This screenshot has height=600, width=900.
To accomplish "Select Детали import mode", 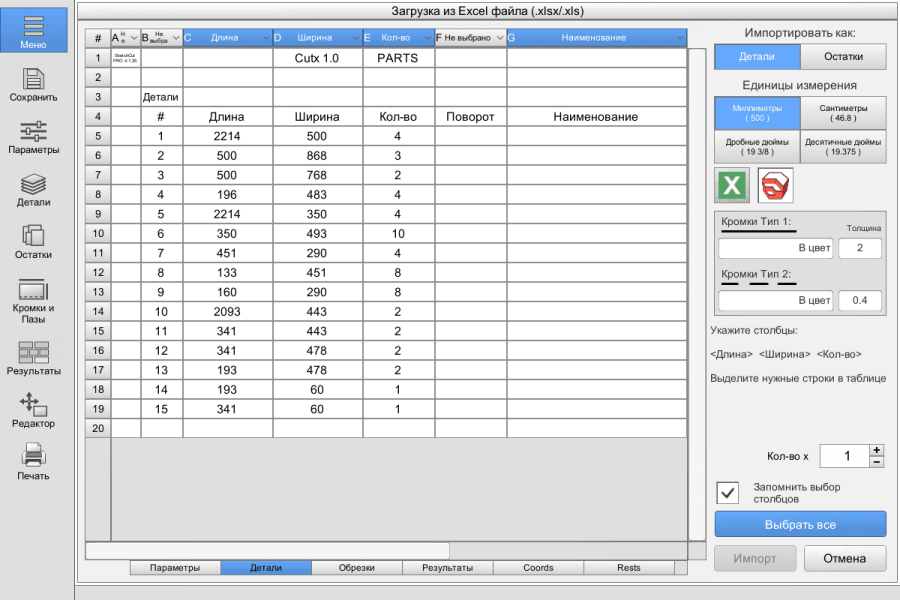I will pyautogui.click(x=757, y=57).
